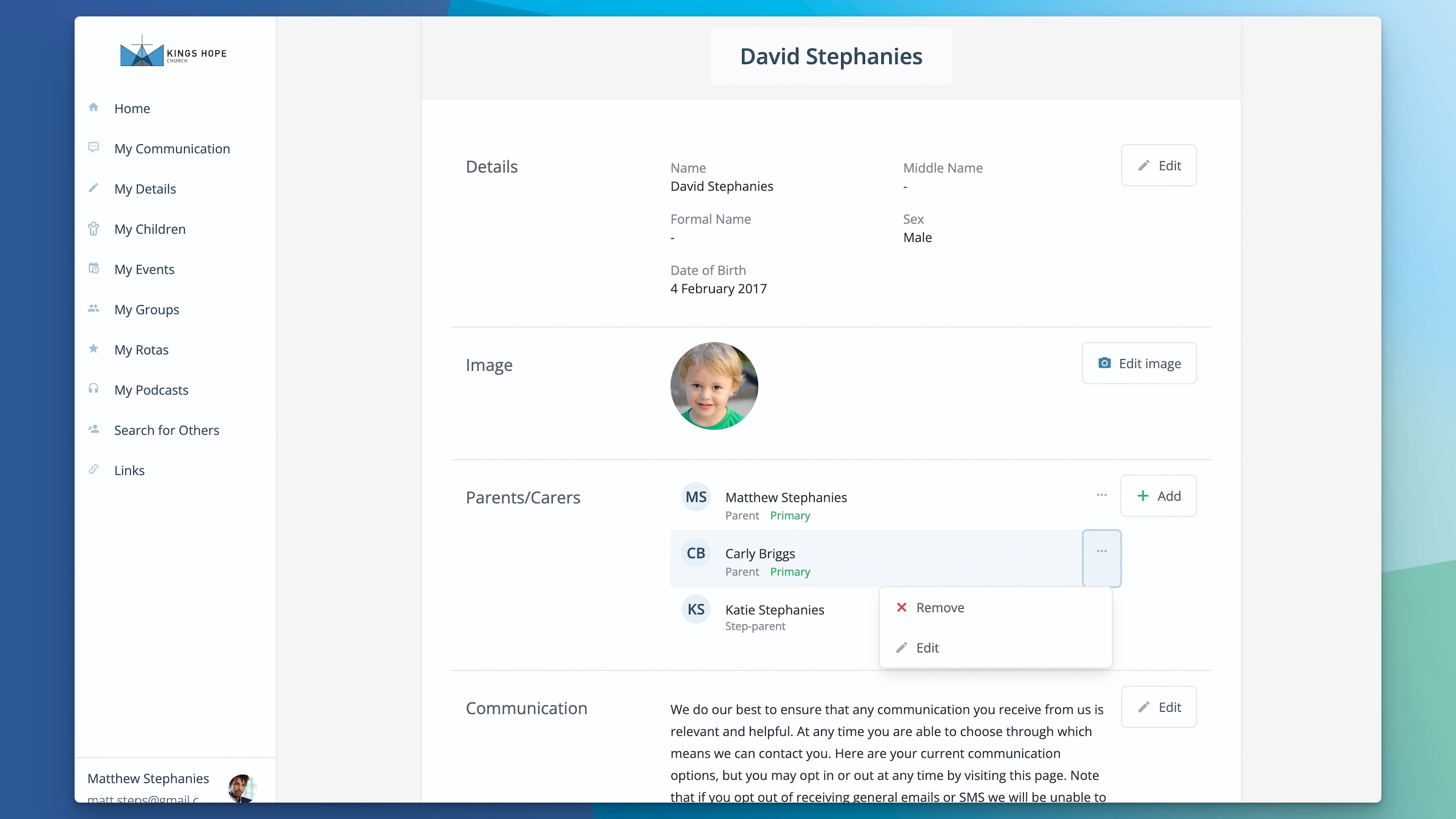Click the MS initials avatar
Viewport: 1456px width, 819px height.
click(696, 497)
